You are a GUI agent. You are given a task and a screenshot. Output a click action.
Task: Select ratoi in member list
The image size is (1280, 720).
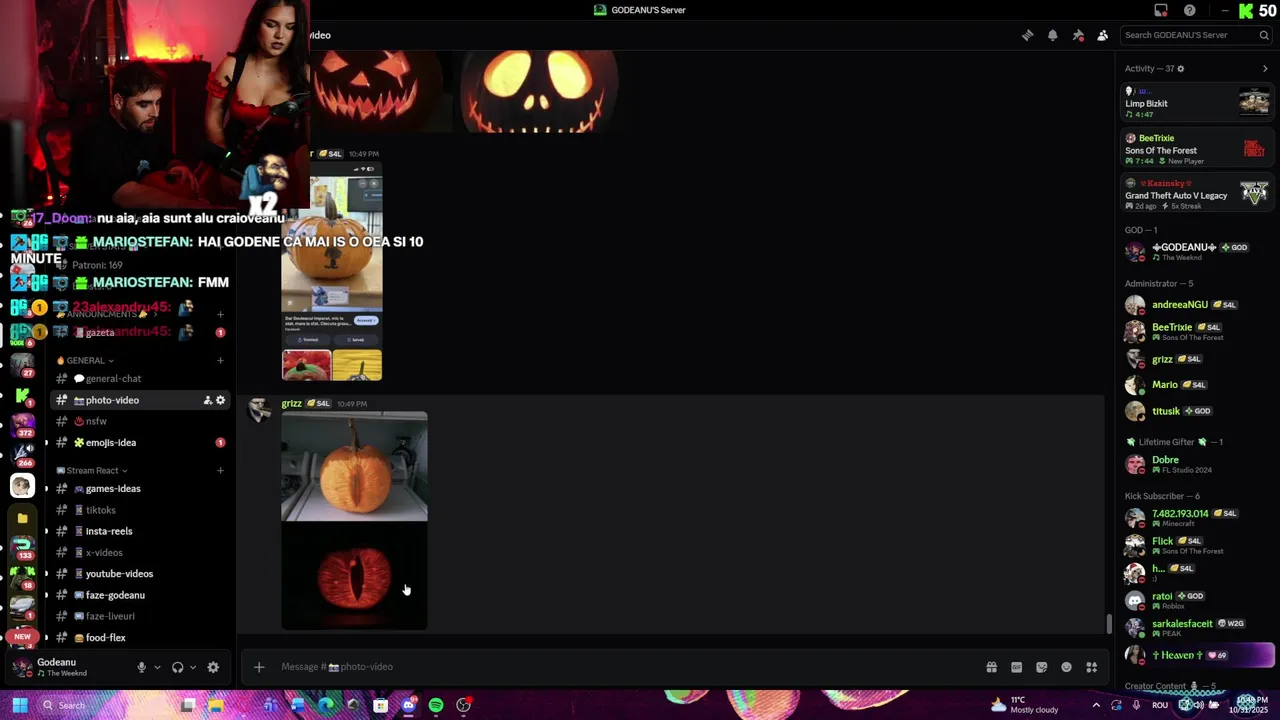coord(1197,600)
